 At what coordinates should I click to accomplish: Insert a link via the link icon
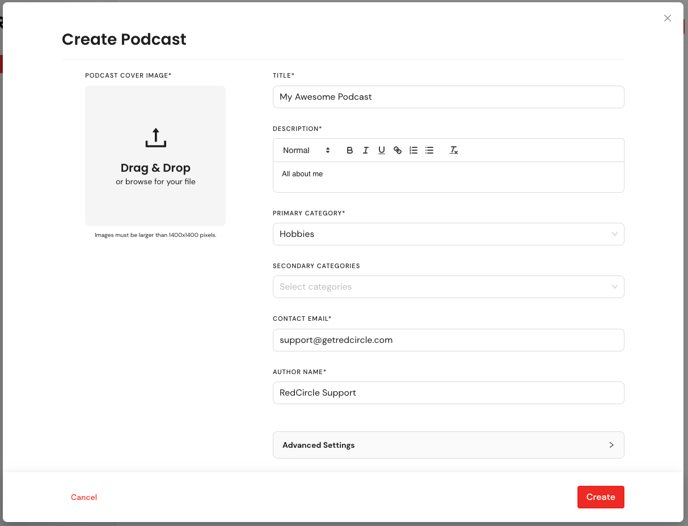(x=398, y=150)
